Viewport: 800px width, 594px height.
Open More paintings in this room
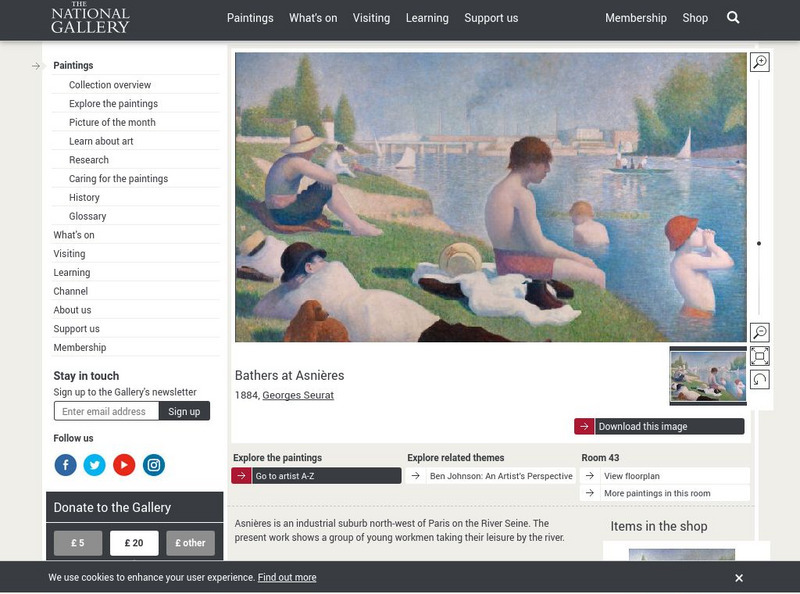click(665, 493)
